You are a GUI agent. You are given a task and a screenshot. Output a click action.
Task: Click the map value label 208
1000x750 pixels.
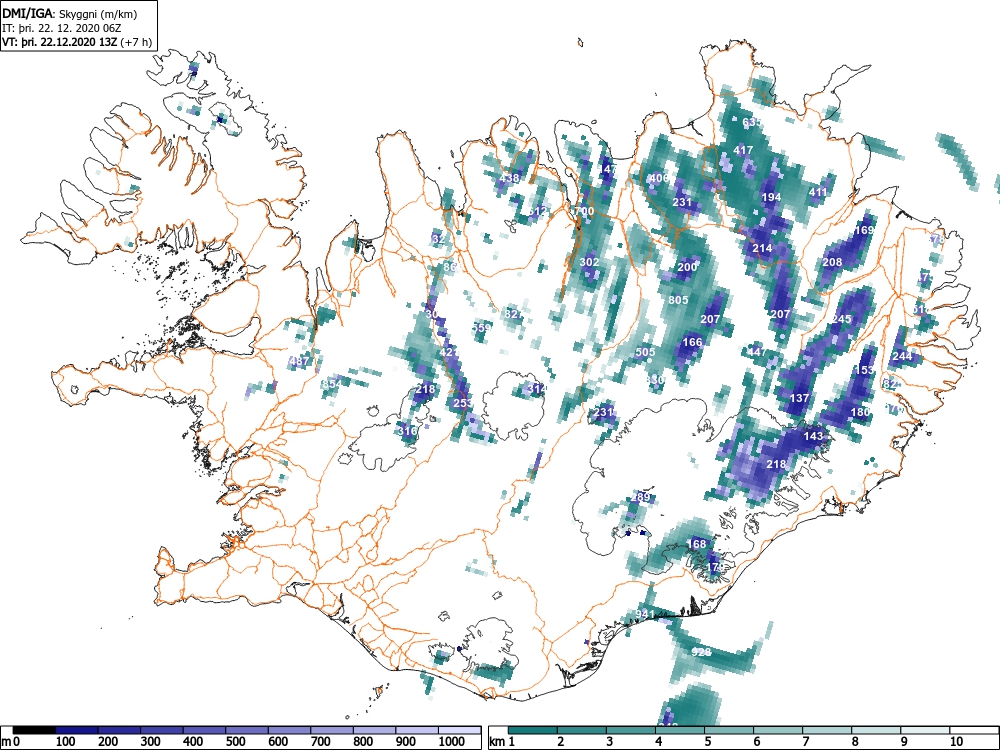832,262
